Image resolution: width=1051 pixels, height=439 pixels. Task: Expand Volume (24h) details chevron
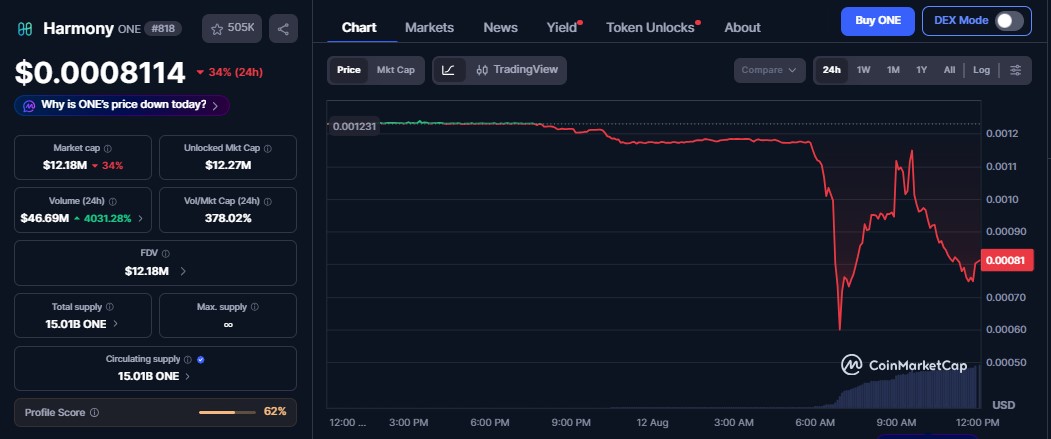141,218
